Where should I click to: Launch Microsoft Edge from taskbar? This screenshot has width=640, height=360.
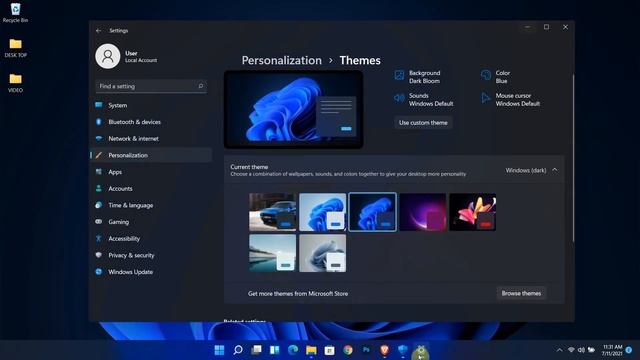click(x=293, y=350)
